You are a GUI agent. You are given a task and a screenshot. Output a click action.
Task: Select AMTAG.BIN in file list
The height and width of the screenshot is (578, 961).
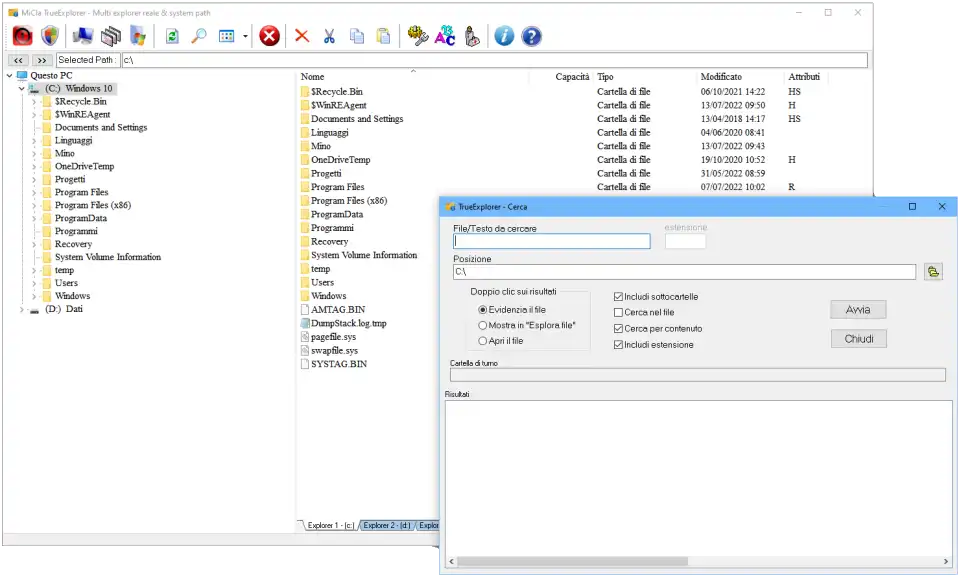point(338,310)
